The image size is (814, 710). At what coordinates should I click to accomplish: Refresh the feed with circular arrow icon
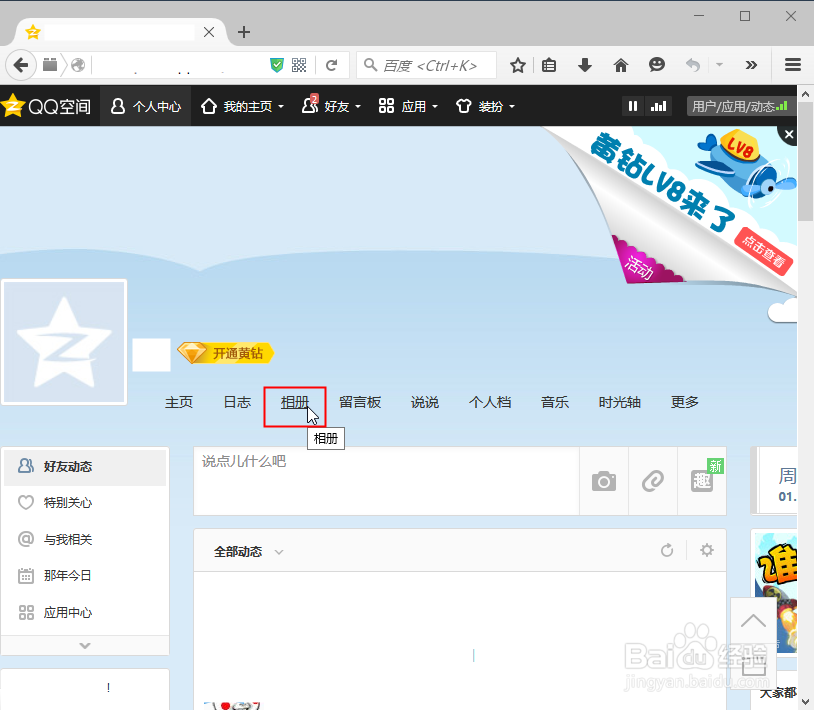(667, 550)
